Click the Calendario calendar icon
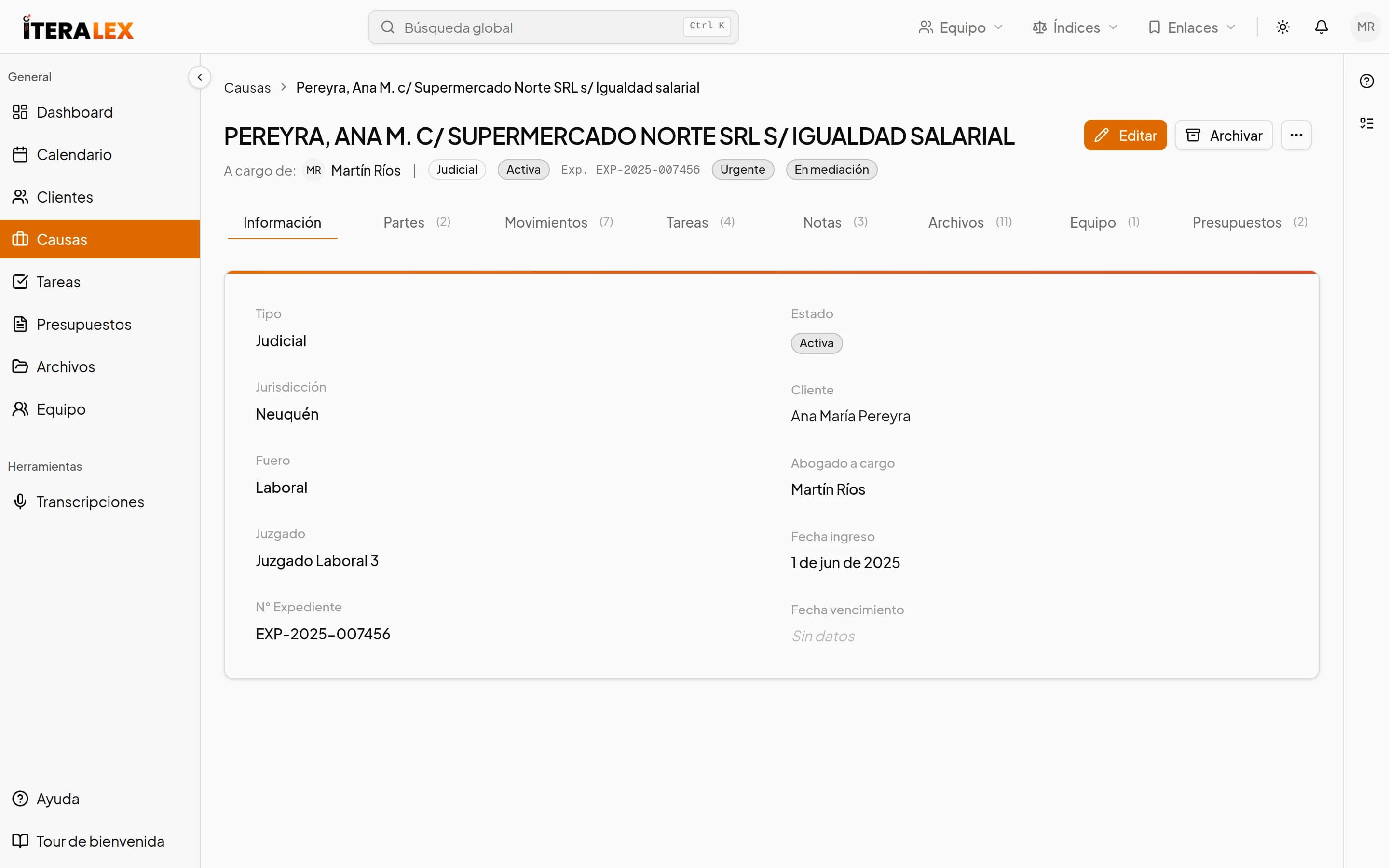This screenshot has height=868, width=1389. click(x=20, y=154)
